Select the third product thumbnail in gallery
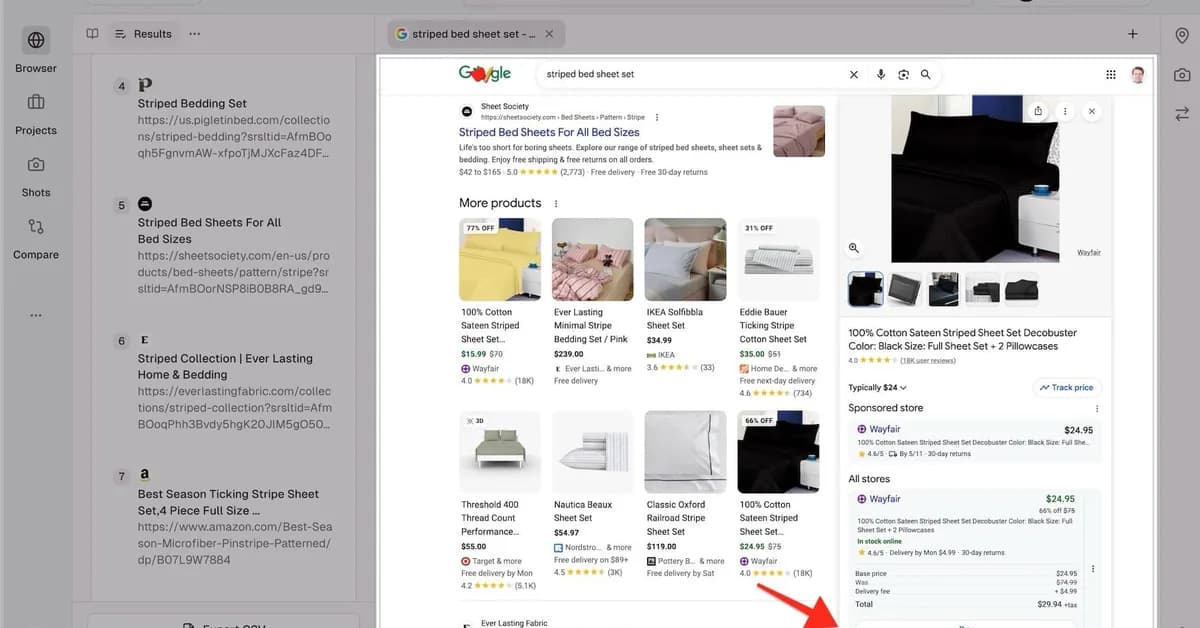 944,289
